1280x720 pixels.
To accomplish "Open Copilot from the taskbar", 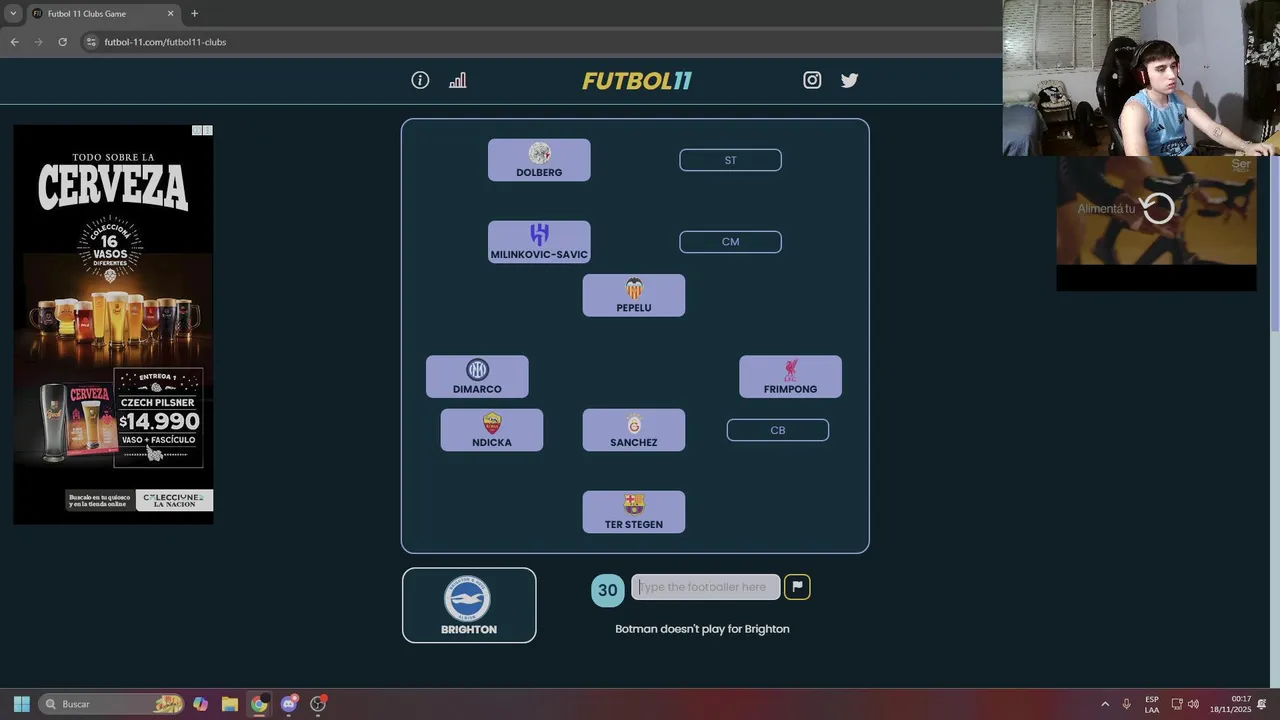I will pyautogui.click(x=200, y=704).
